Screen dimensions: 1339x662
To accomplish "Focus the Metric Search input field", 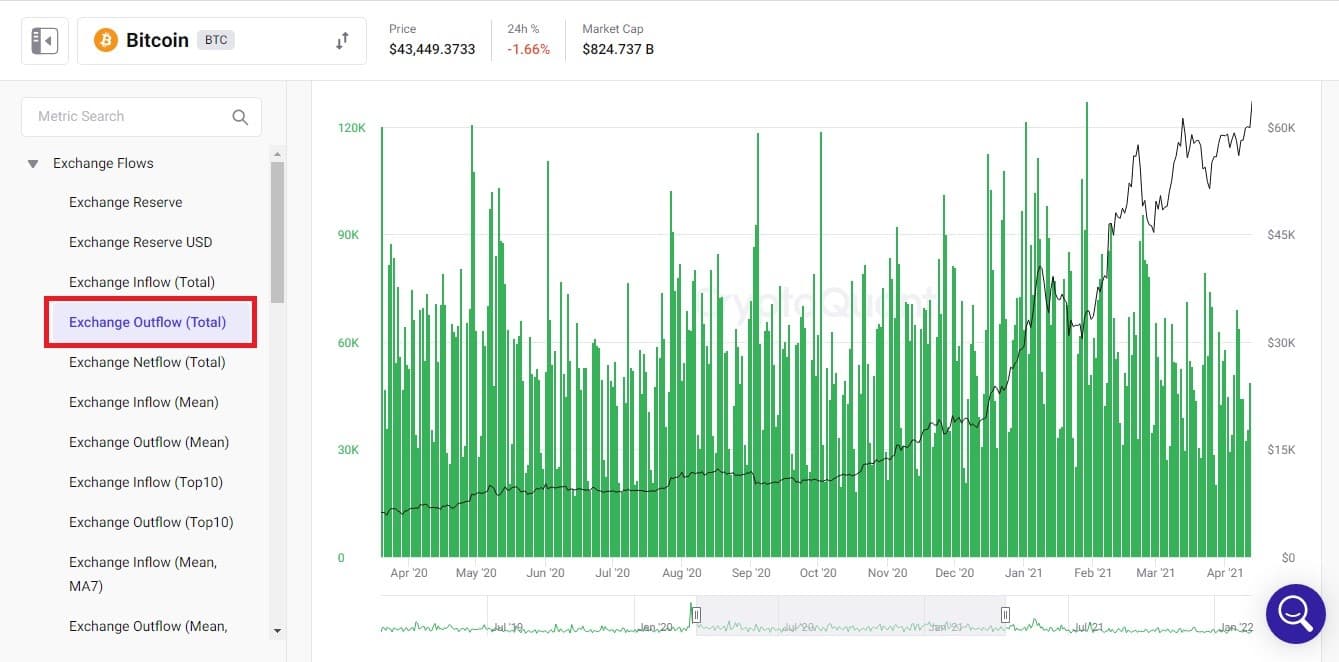I will click(141, 117).
